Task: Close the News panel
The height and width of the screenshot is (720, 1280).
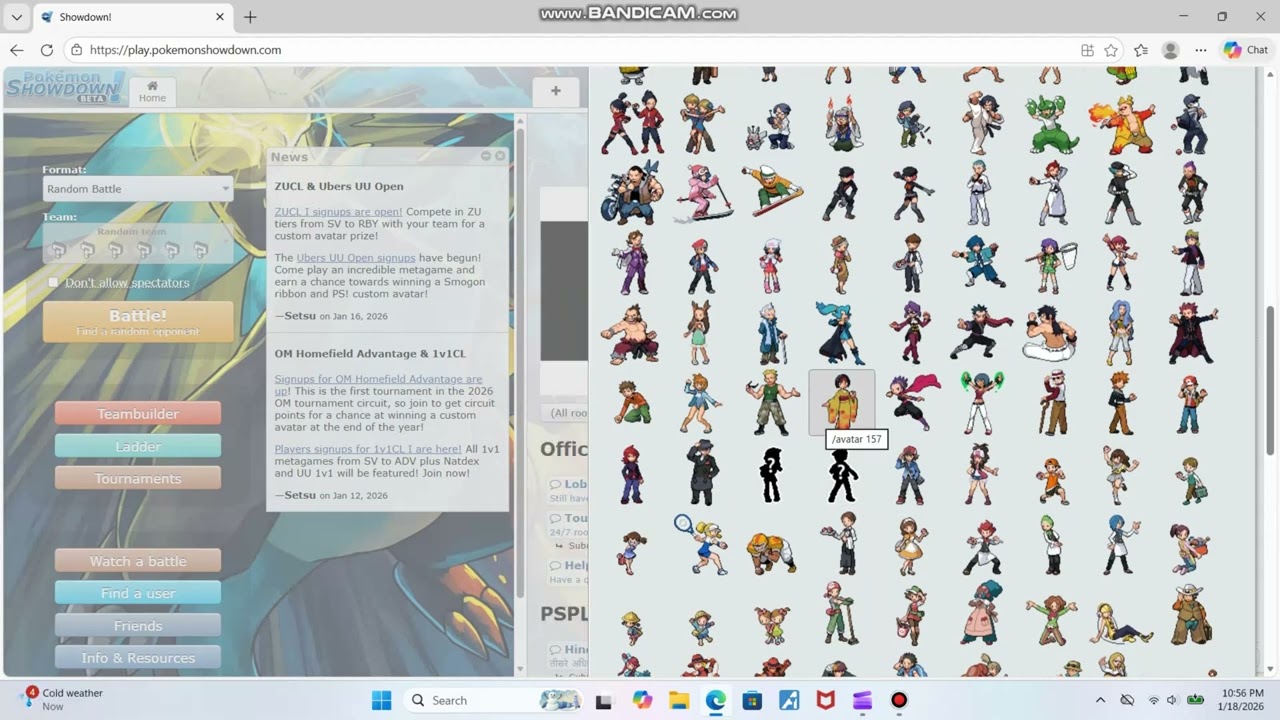Action: [x=500, y=156]
